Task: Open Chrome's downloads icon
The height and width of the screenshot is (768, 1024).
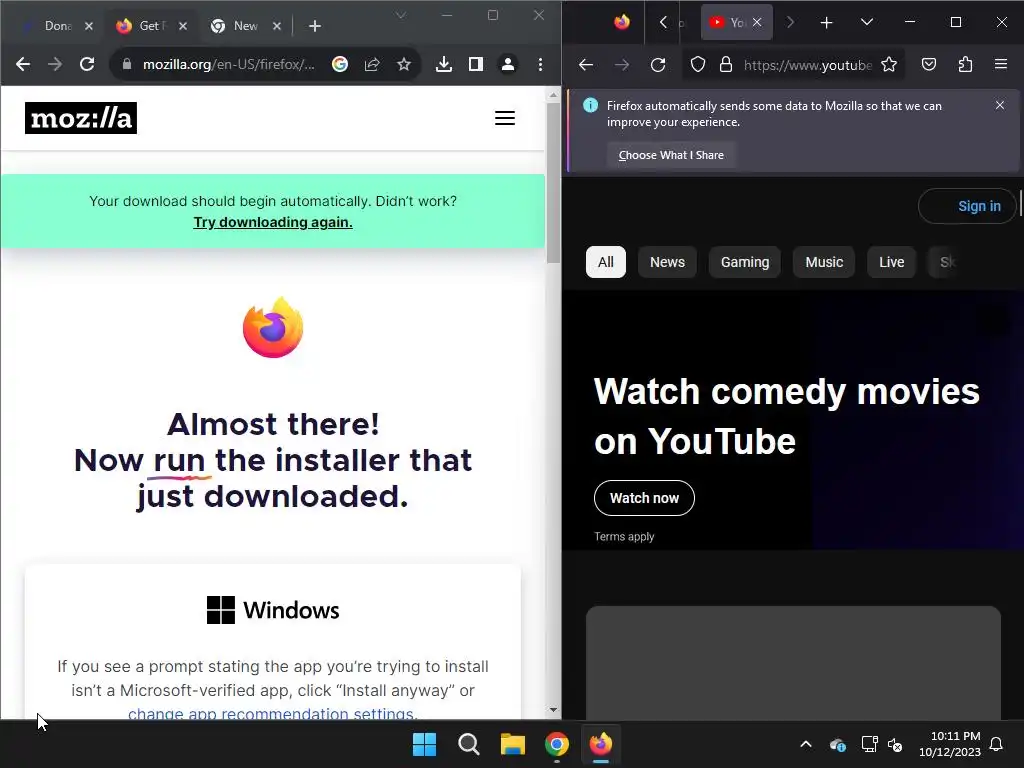Action: click(x=444, y=64)
